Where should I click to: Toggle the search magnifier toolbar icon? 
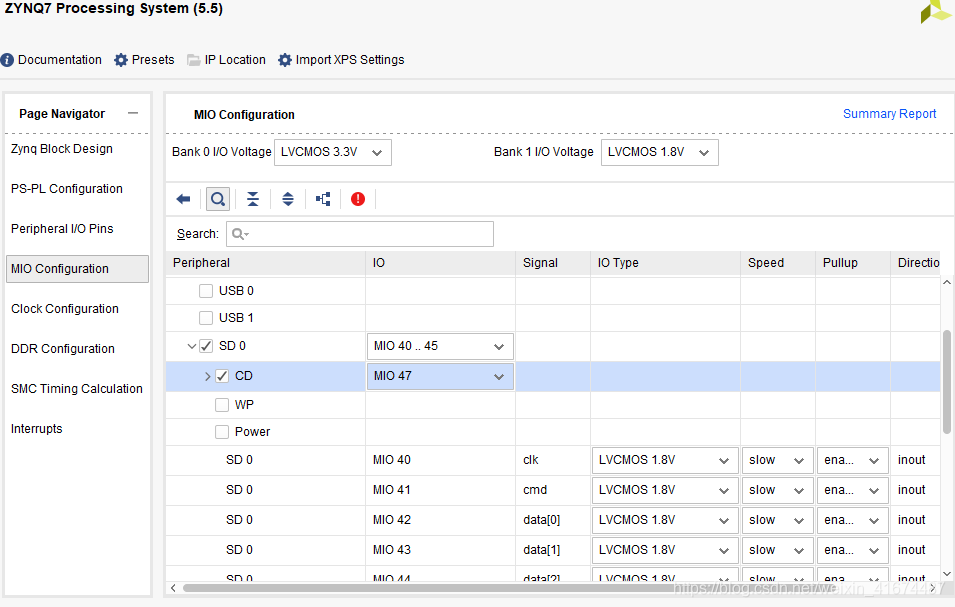(x=218, y=199)
